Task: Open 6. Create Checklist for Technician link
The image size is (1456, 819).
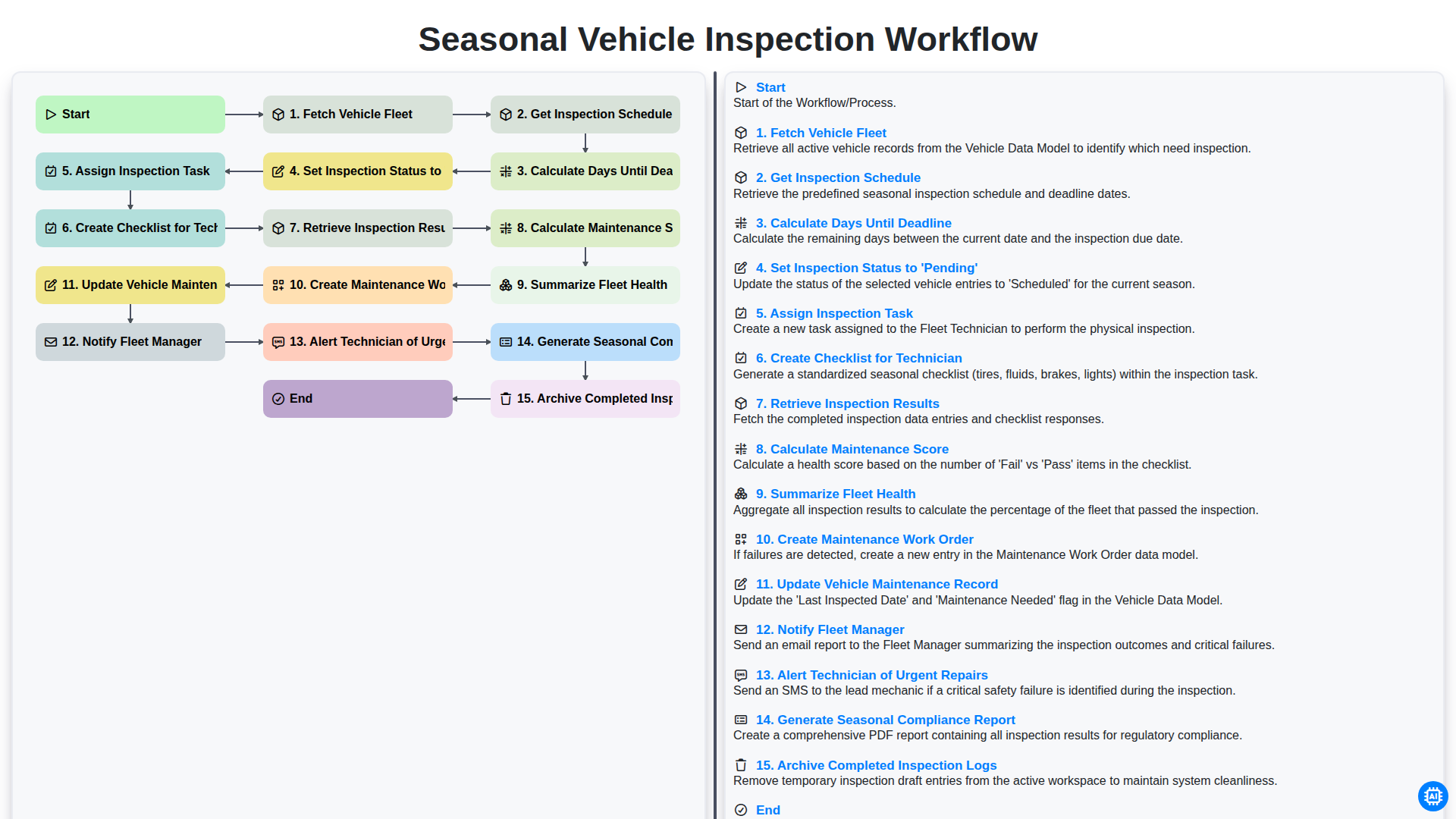Action: (x=858, y=358)
